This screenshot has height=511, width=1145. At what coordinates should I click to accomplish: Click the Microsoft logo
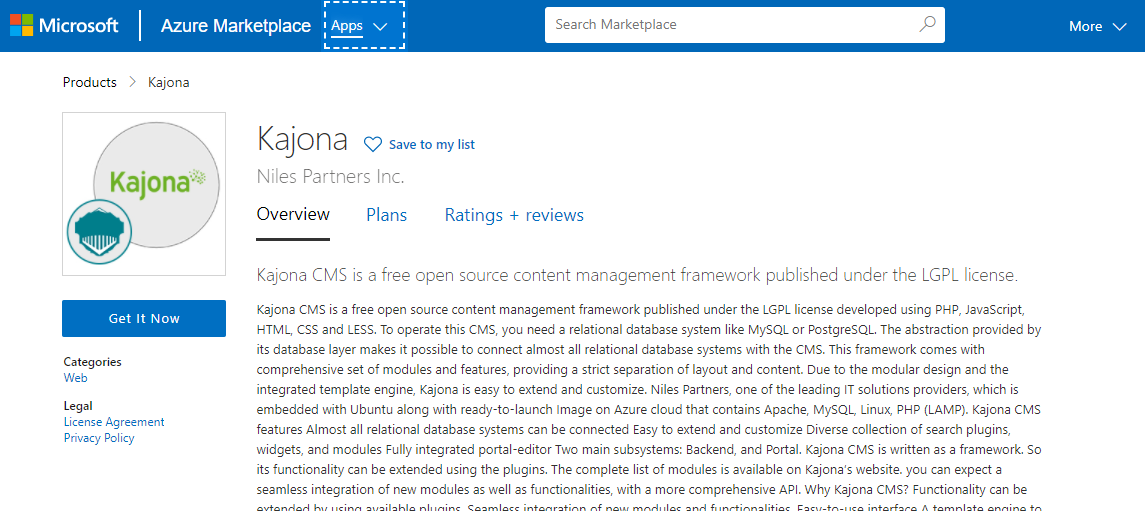64,26
